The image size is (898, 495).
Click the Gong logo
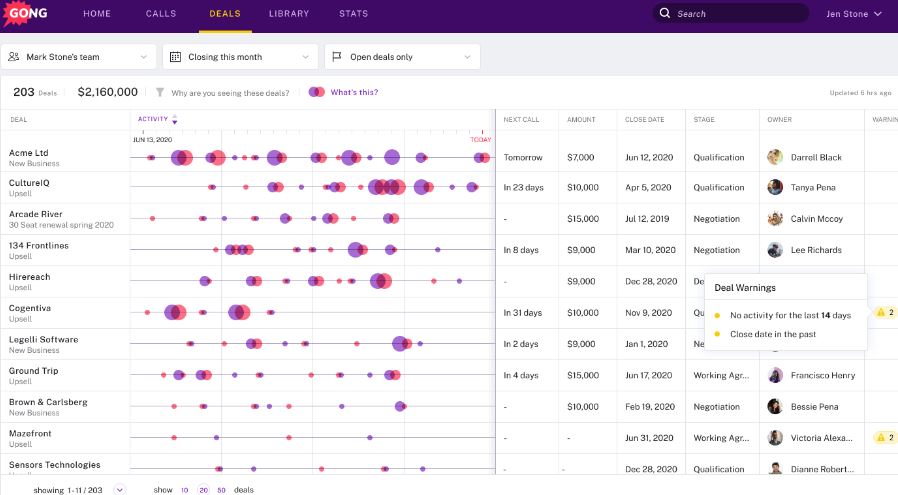(26, 13)
